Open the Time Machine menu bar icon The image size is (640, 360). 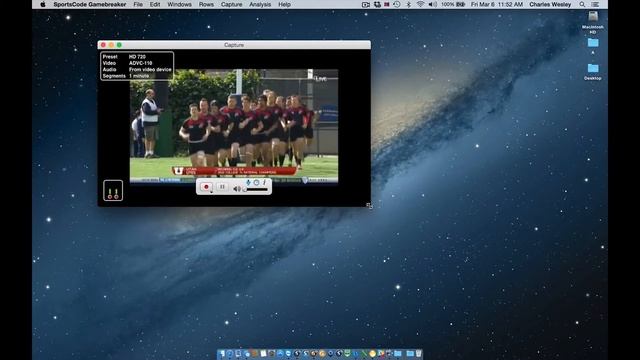397,4
